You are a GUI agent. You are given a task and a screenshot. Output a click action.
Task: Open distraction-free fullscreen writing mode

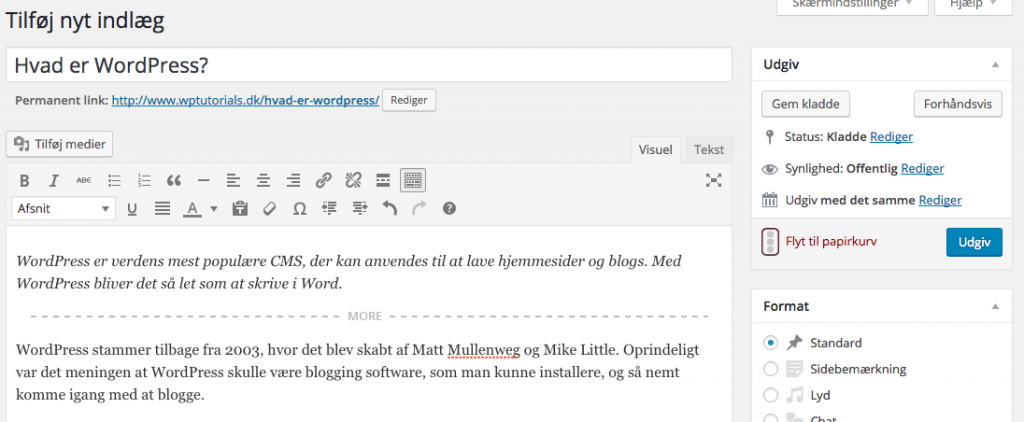coord(713,181)
